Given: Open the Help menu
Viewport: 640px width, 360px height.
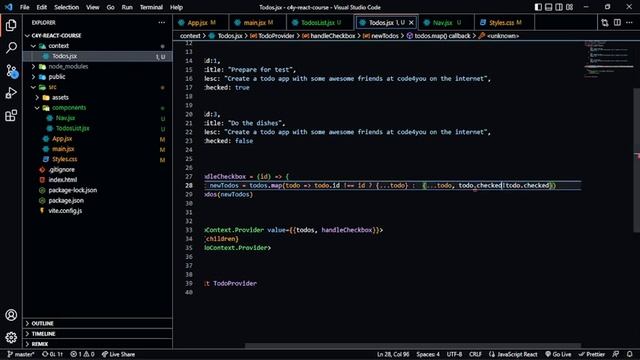Looking at the screenshot, I should (x=176, y=7).
